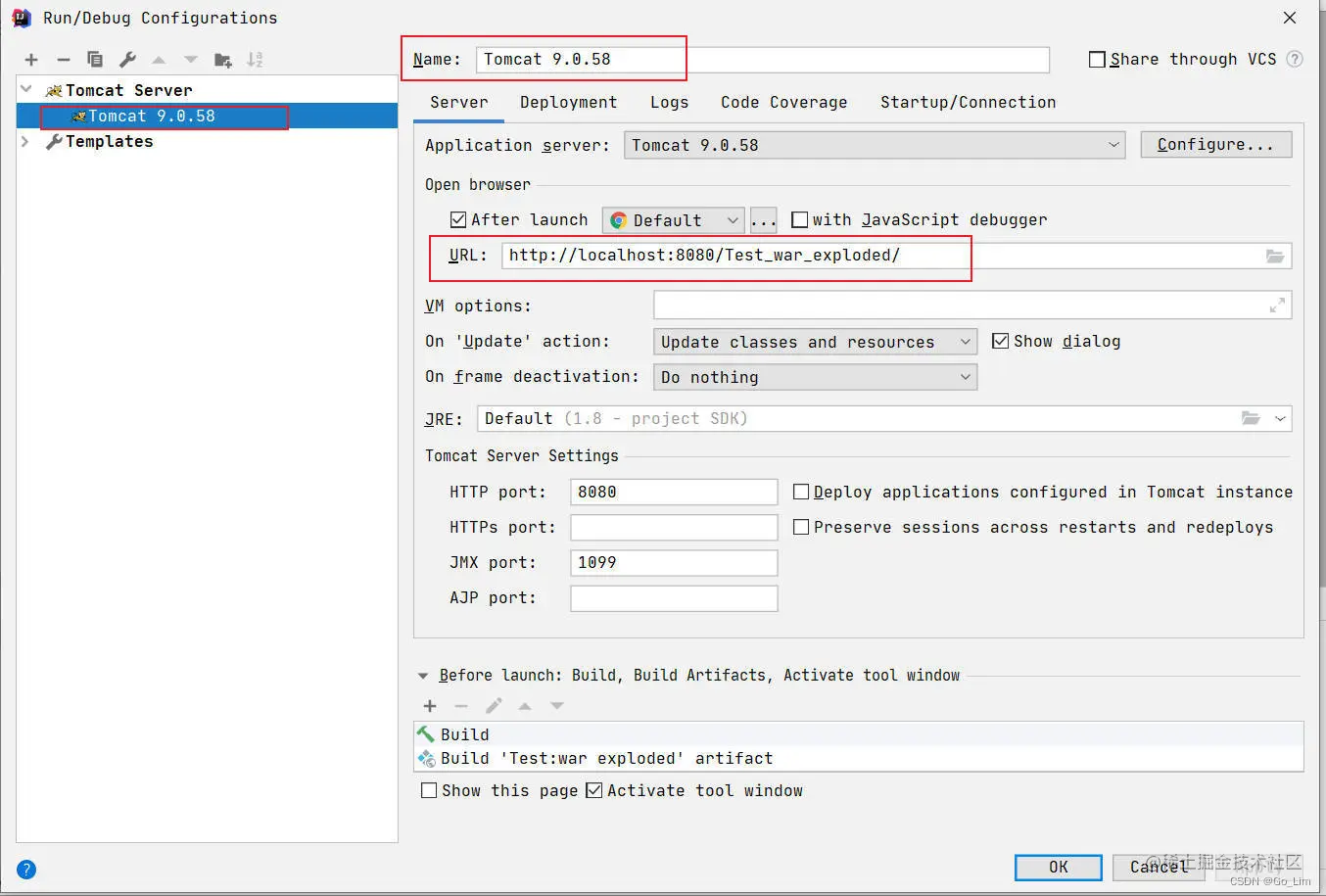
Task: Click the IntelliJ icon in title bar
Action: (21, 18)
